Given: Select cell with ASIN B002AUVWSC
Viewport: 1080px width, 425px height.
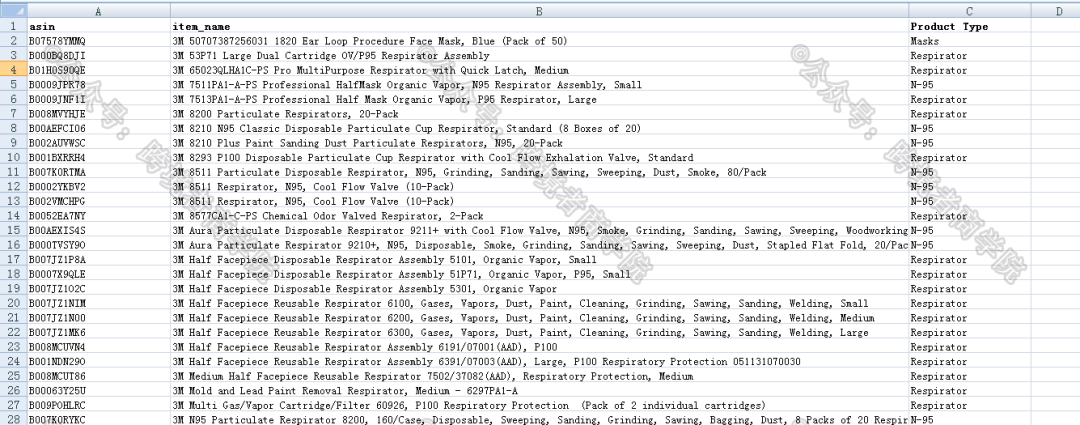Looking at the screenshot, I should point(99,143).
